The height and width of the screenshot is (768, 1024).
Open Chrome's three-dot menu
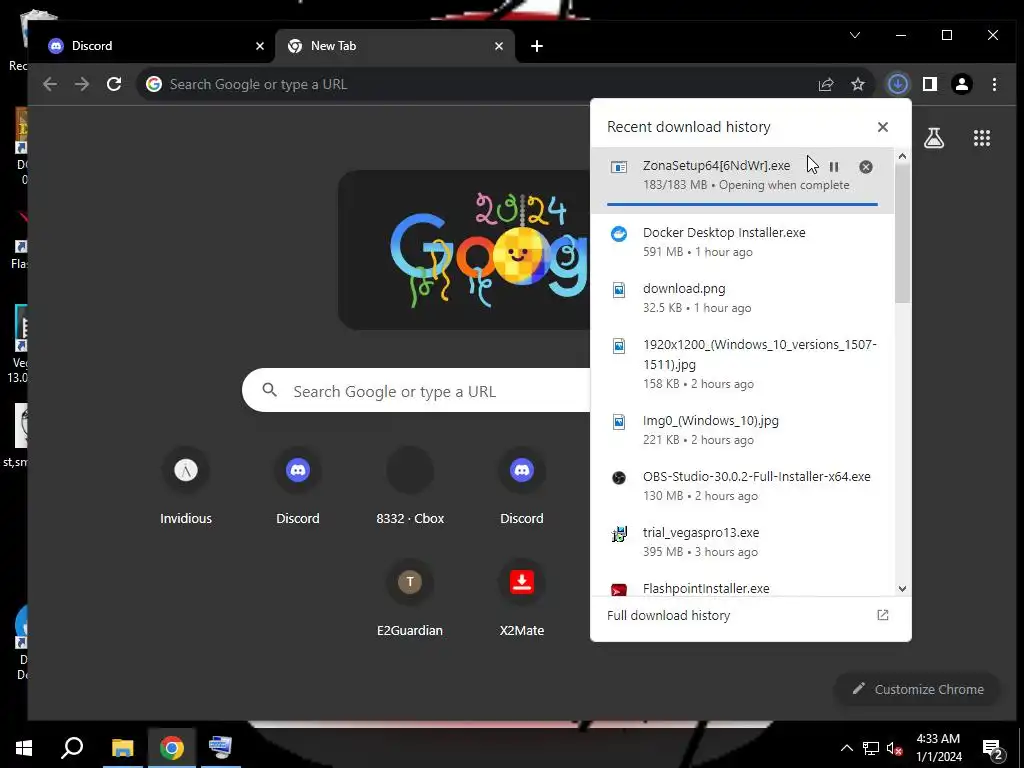tap(994, 84)
